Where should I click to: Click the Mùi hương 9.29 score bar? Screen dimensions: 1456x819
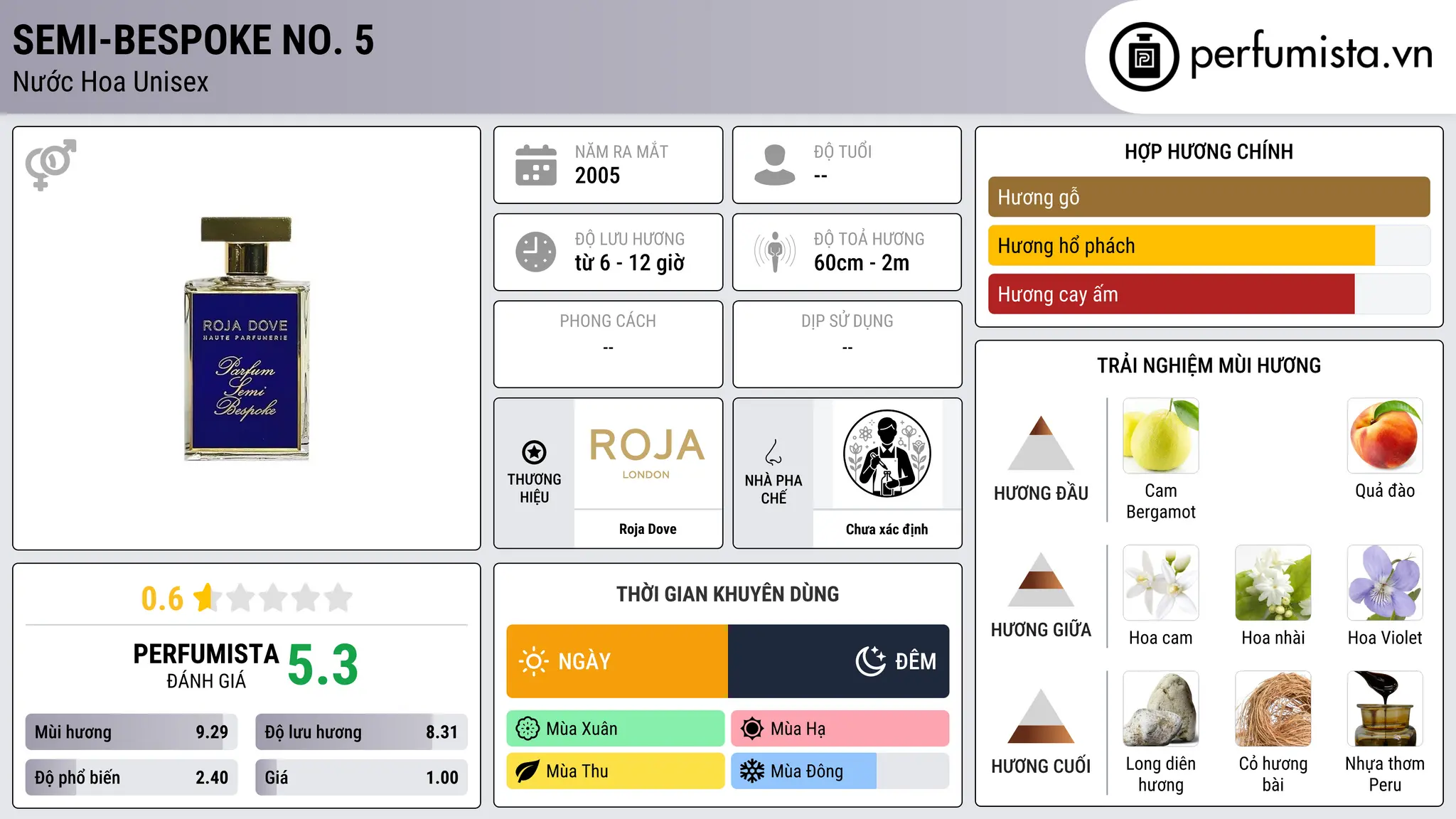coord(132,732)
